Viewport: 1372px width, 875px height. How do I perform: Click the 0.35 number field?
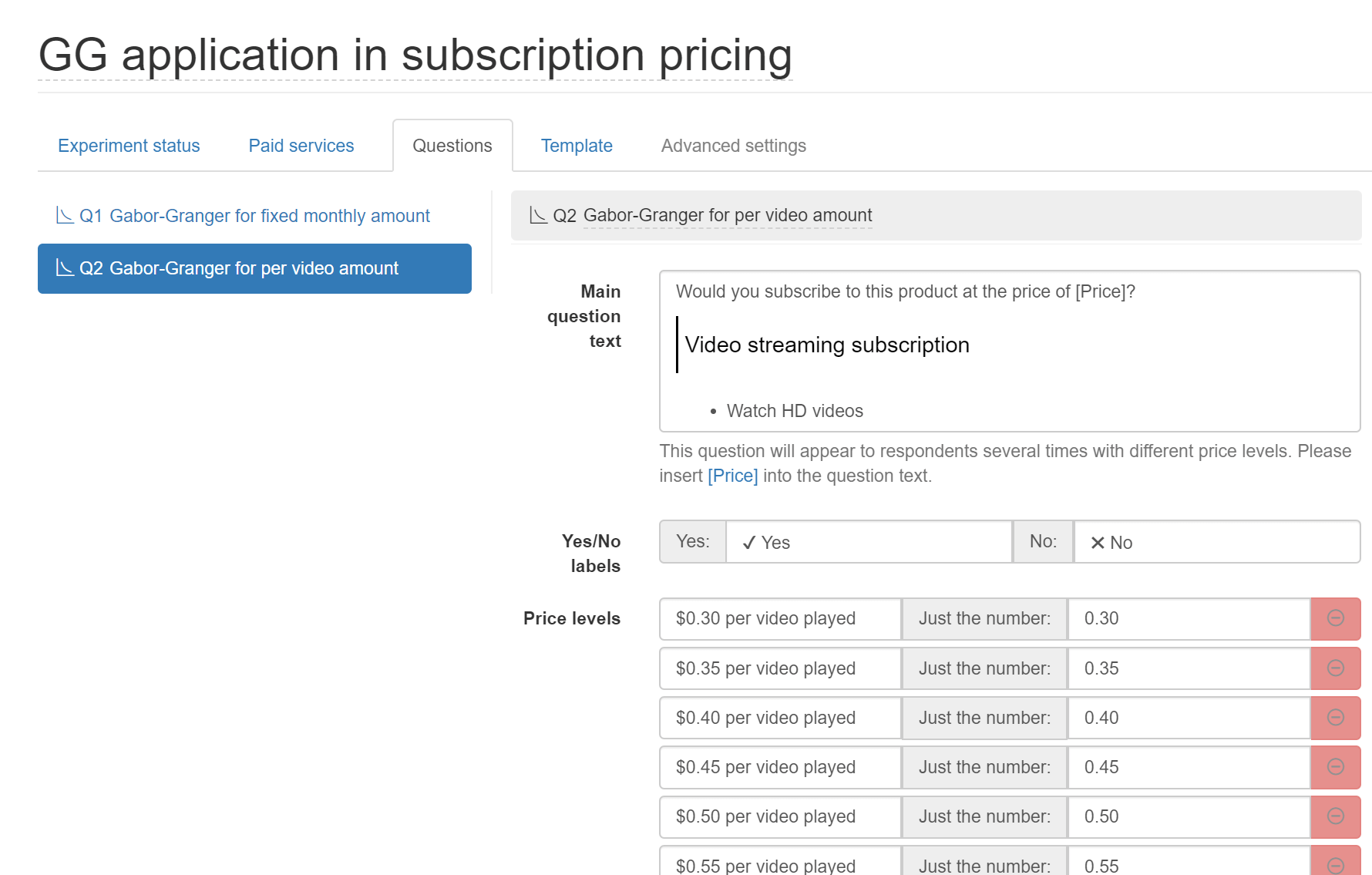1189,668
